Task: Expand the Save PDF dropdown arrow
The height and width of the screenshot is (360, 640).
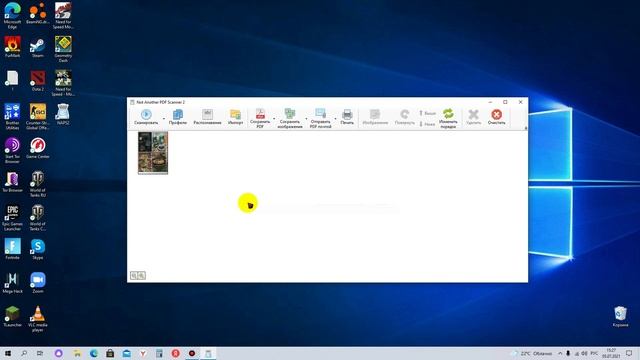Action: [x=274, y=119]
